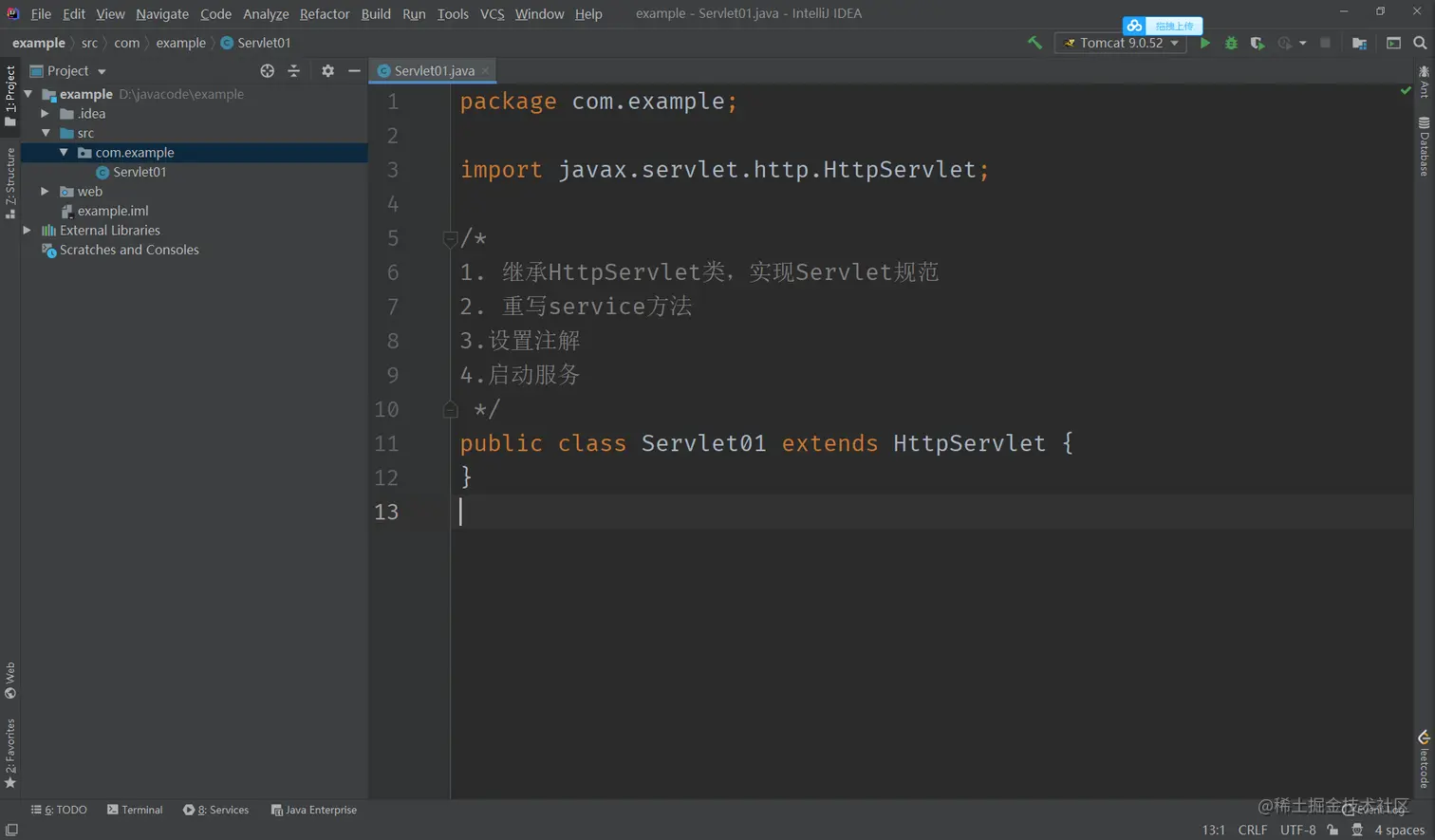Open the Structure tool window
This screenshot has width=1435, height=840.
10,183
